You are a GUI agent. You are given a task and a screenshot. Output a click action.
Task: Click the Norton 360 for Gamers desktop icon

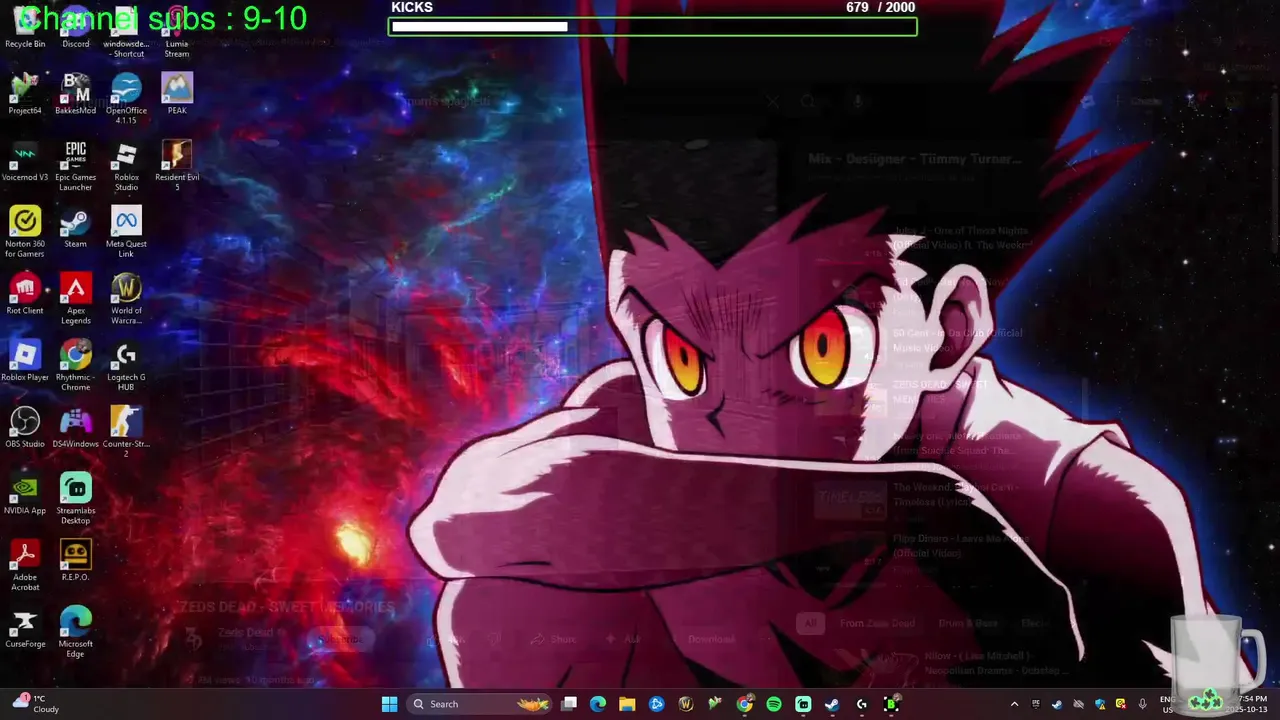pyautogui.click(x=25, y=233)
